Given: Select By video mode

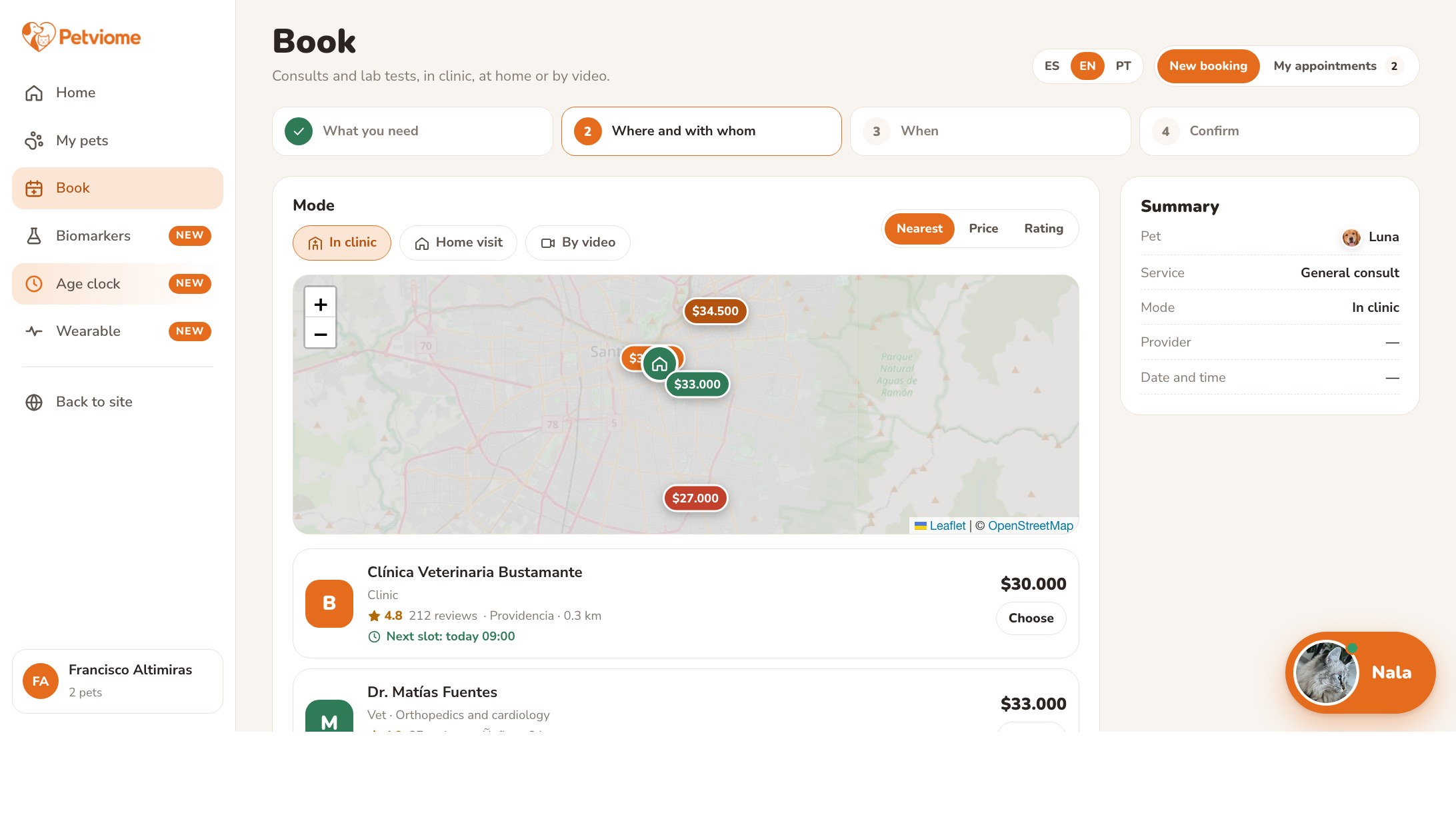Looking at the screenshot, I should (578, 243).
